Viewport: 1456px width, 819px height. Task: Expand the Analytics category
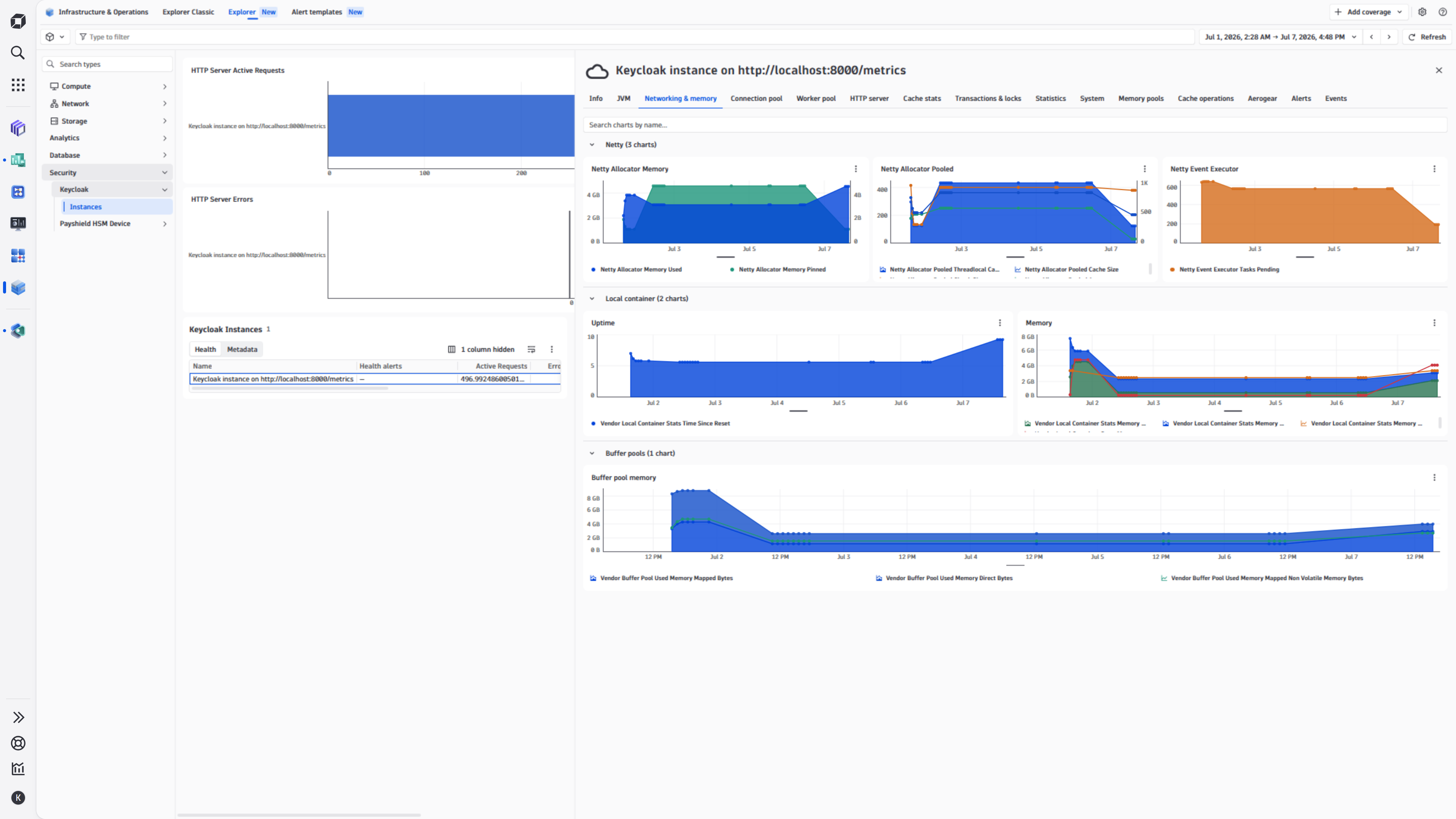107,138
